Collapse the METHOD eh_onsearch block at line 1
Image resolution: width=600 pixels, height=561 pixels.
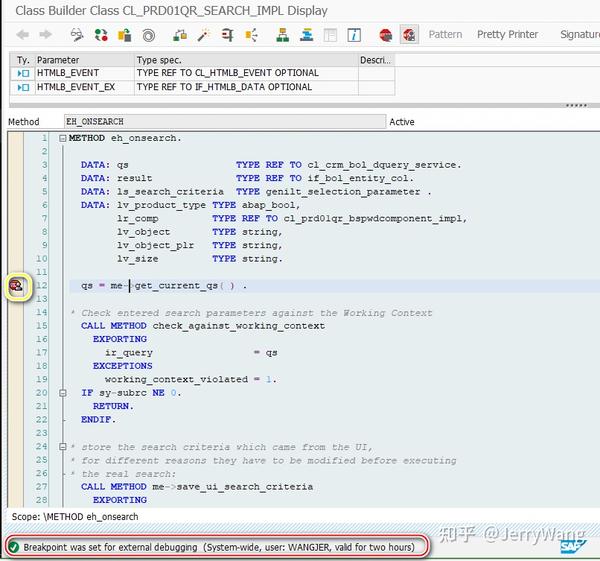[x=63, y=138]
